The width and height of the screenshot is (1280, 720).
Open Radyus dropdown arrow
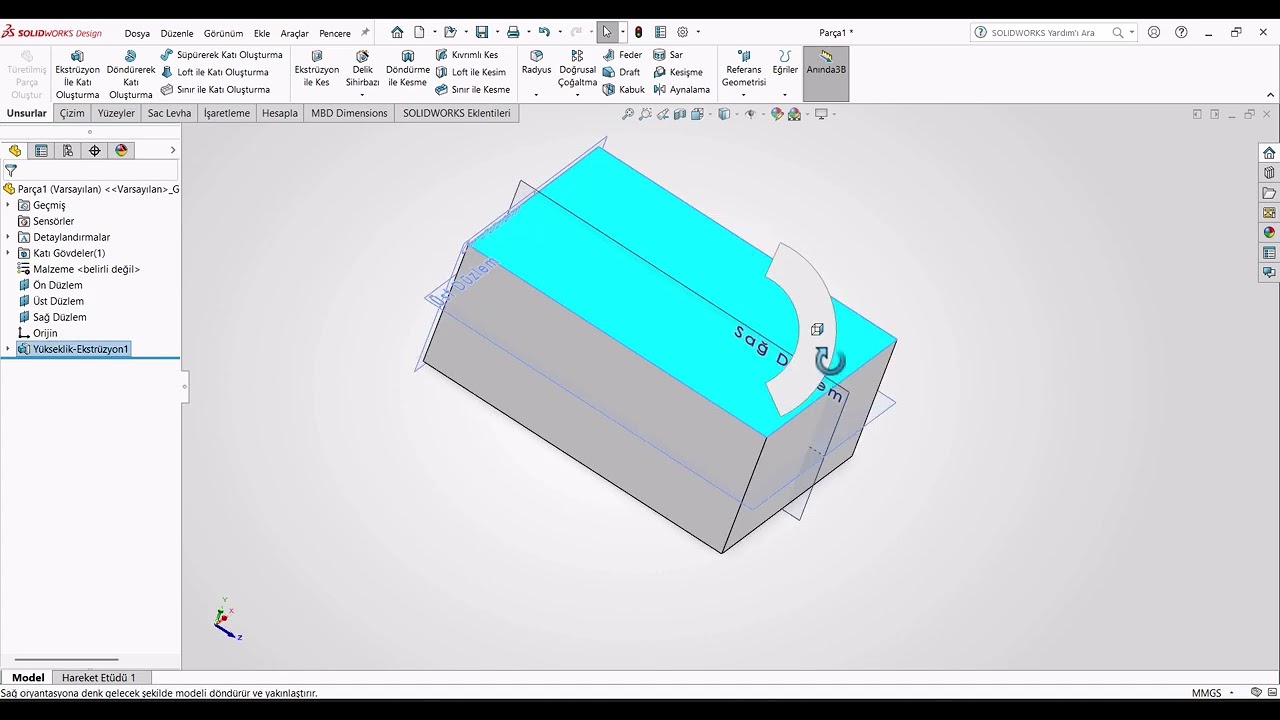pos(536,95)
